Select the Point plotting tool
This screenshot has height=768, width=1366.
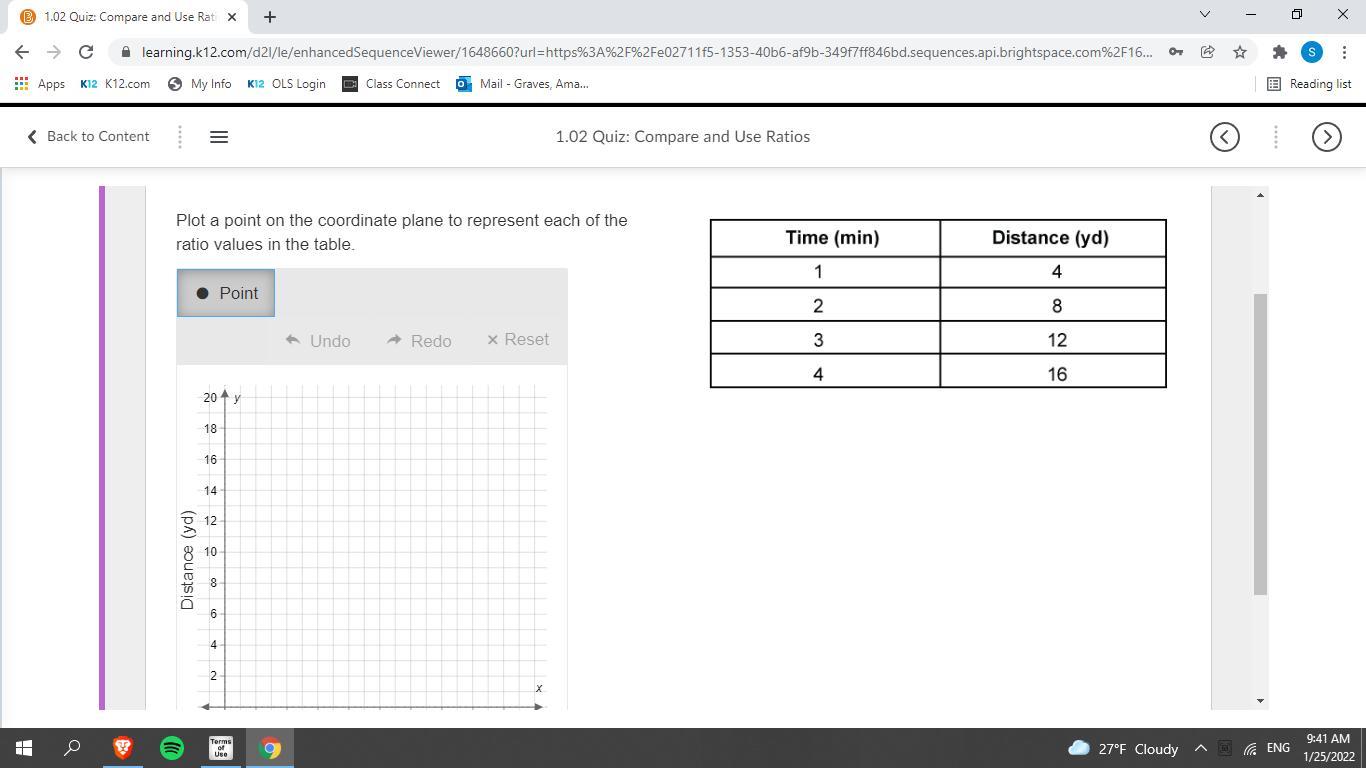tap(226, 293)
